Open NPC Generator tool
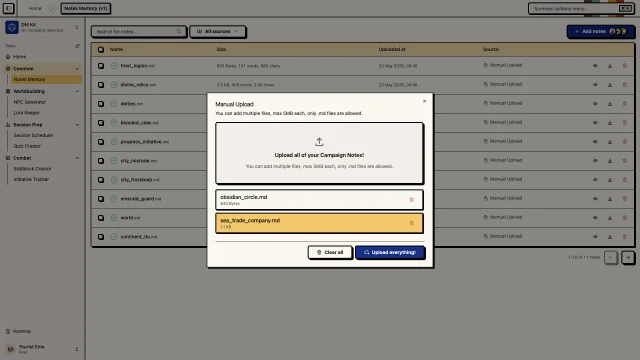The width and height of the screenshot is (640, 360). [30, 102]
